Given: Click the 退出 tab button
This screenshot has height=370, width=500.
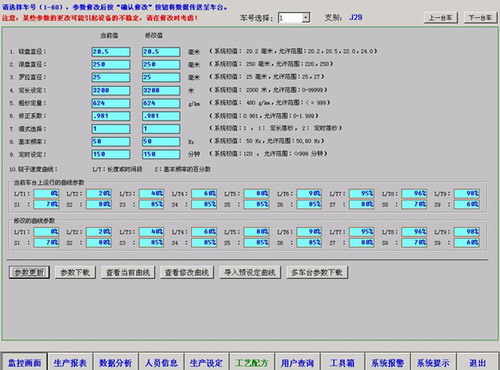Looking at the screenshot, I should 478,362.
